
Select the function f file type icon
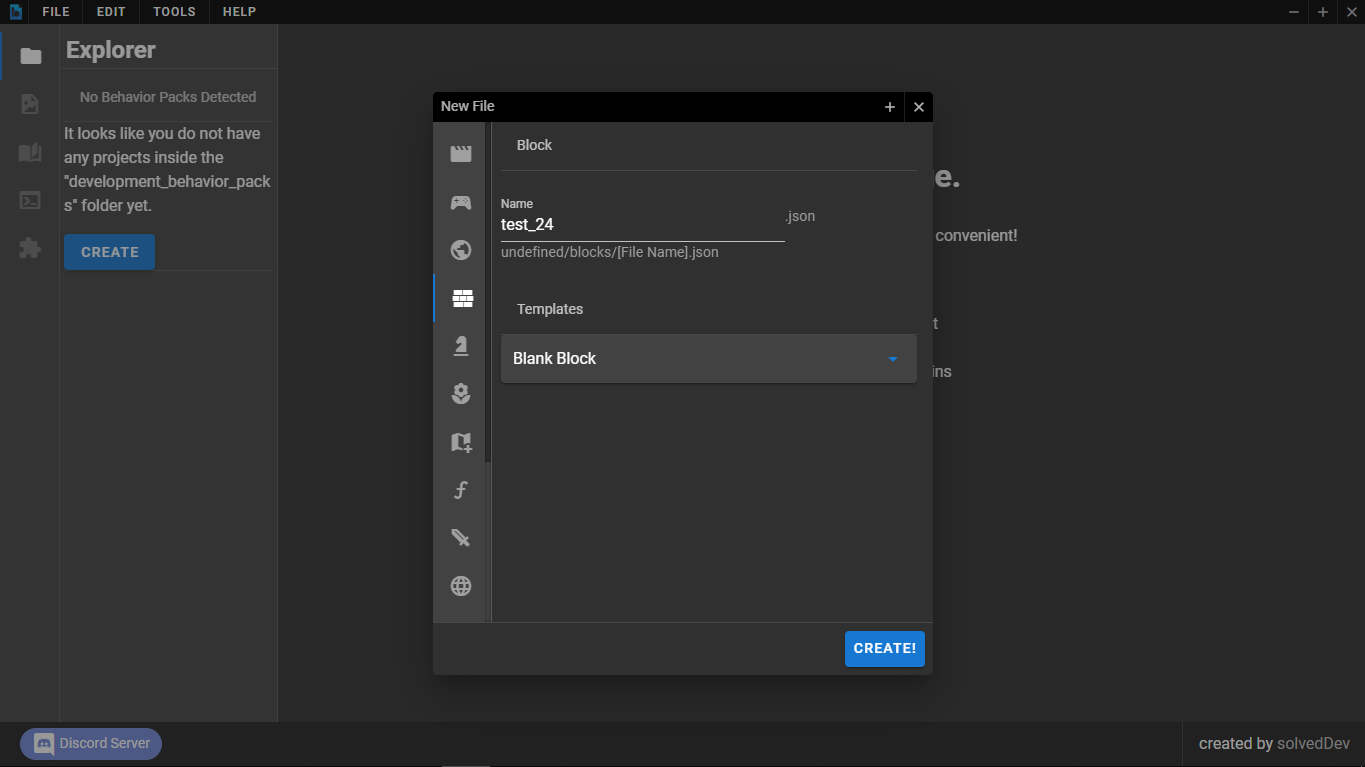460,490
